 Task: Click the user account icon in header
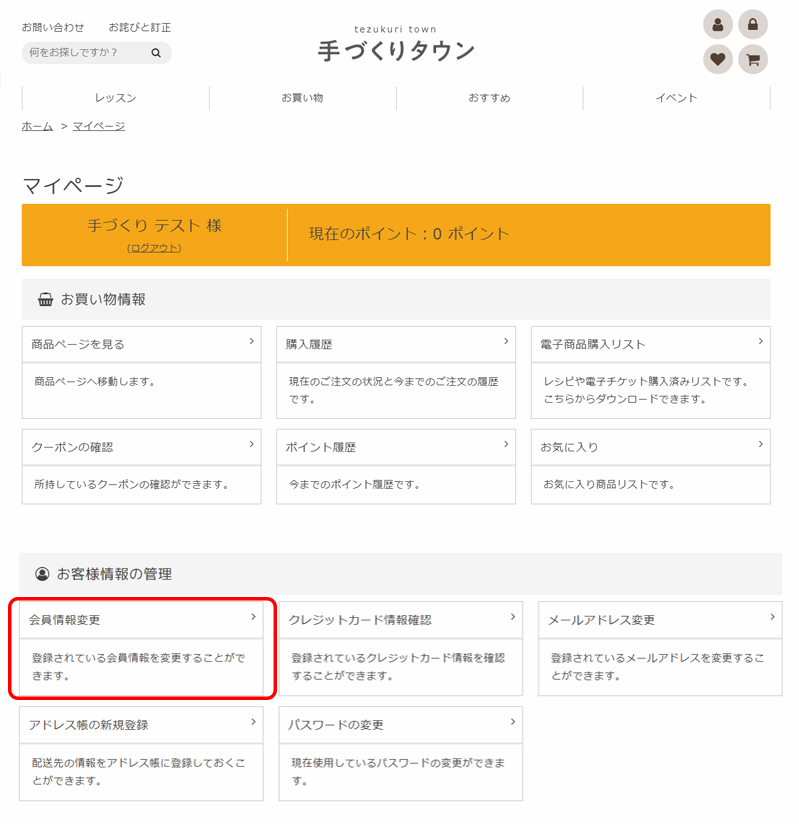717,25
